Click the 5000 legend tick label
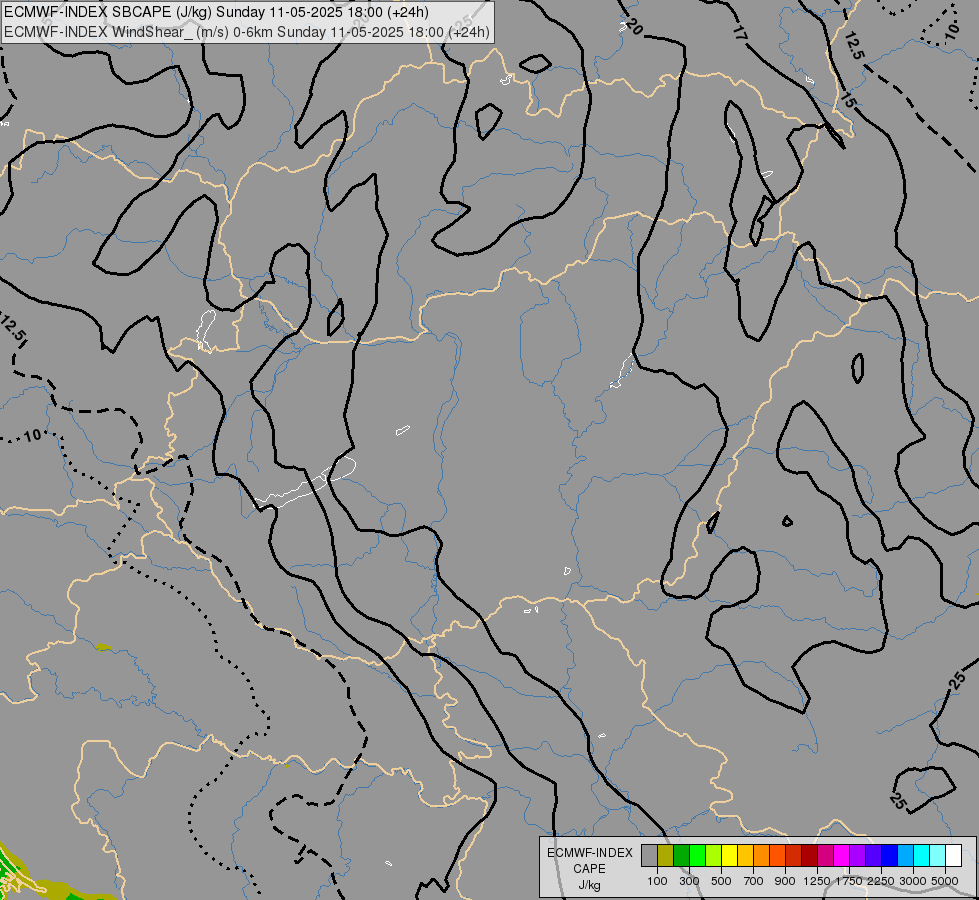This screenshot has height=900, width=979. pos(945,881)
